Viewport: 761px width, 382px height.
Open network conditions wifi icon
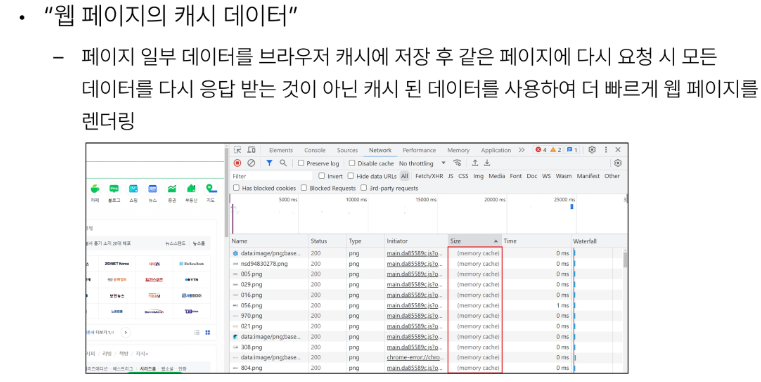pos(457,163)
